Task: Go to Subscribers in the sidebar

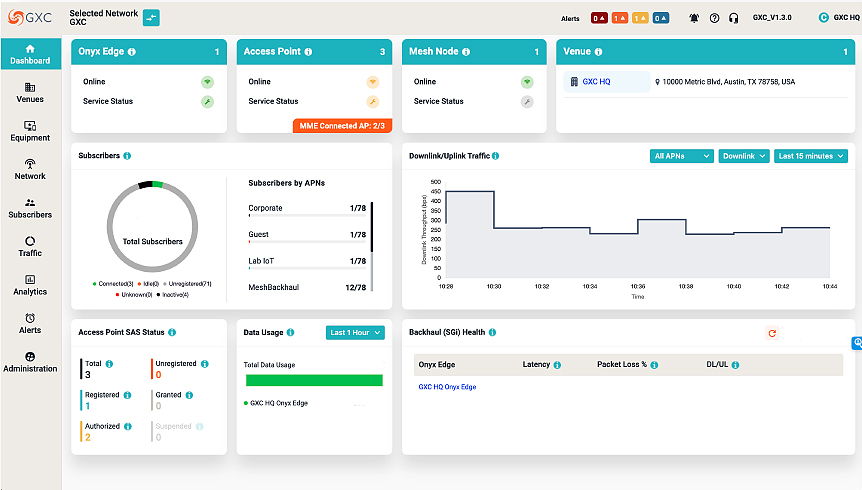Action: (30, 208)
